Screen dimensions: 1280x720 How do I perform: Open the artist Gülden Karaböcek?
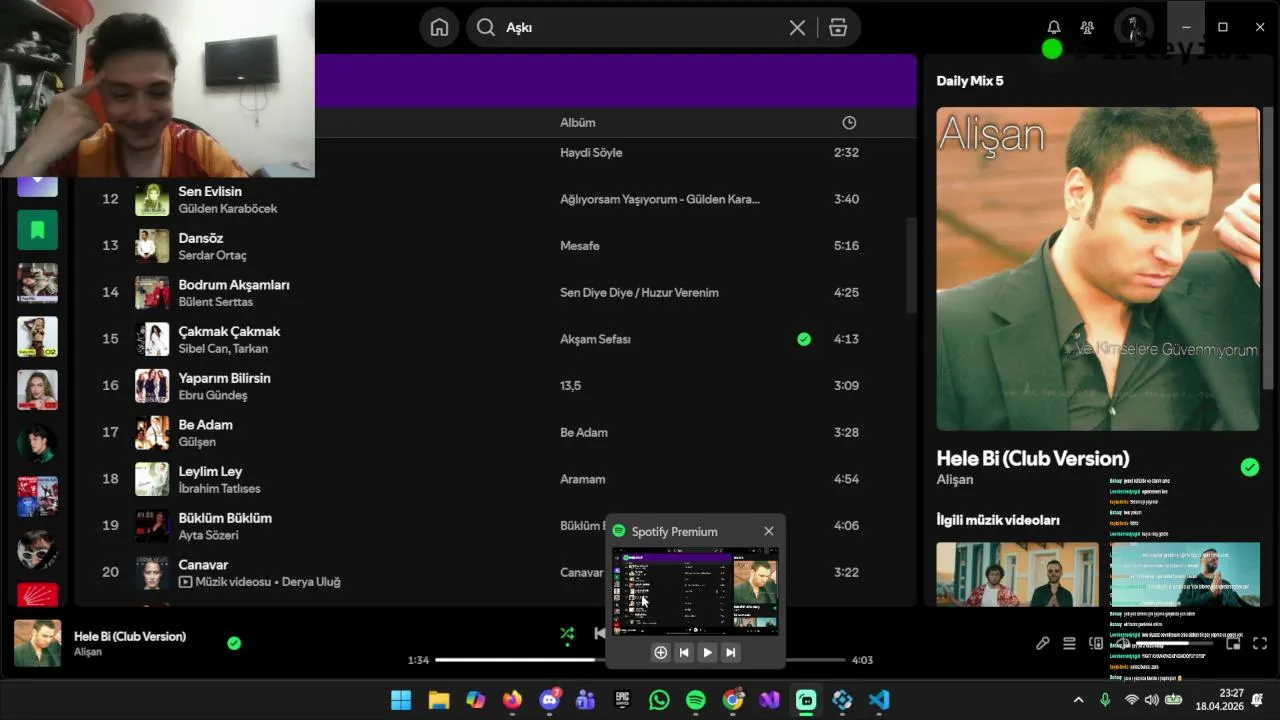[228, 209]
